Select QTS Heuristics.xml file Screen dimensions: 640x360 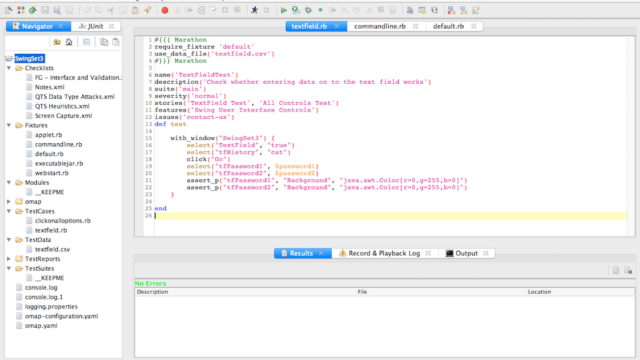62,106
